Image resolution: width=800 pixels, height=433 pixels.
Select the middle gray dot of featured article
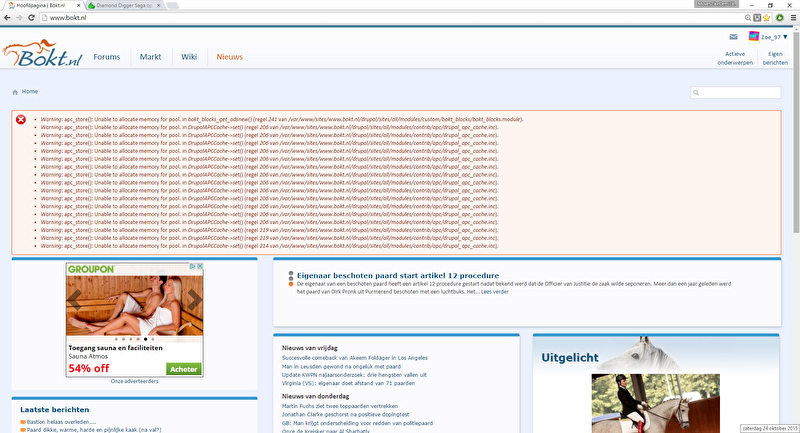coord(291,278)
